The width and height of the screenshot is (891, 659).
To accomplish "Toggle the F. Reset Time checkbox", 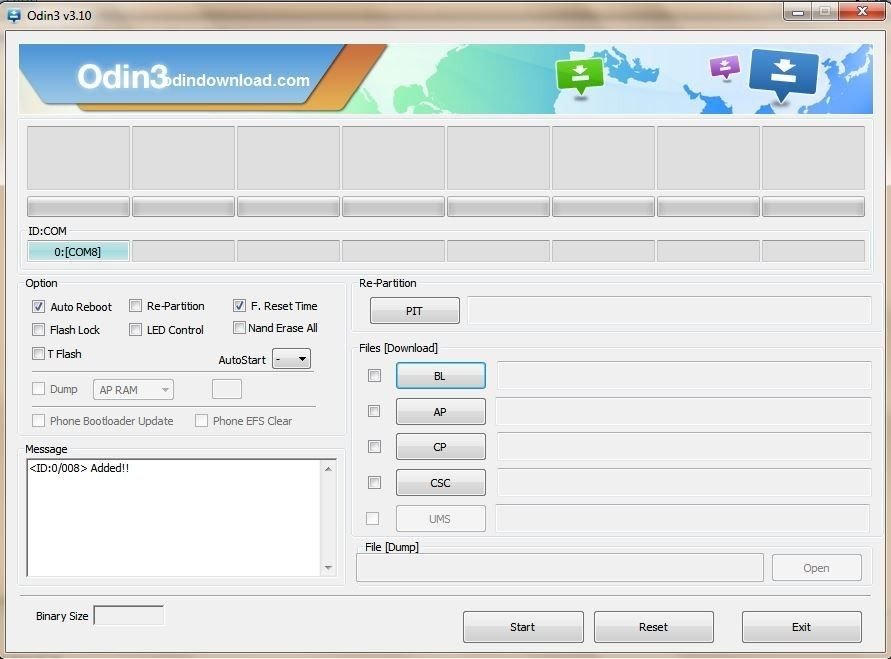I will coord(239,306).
